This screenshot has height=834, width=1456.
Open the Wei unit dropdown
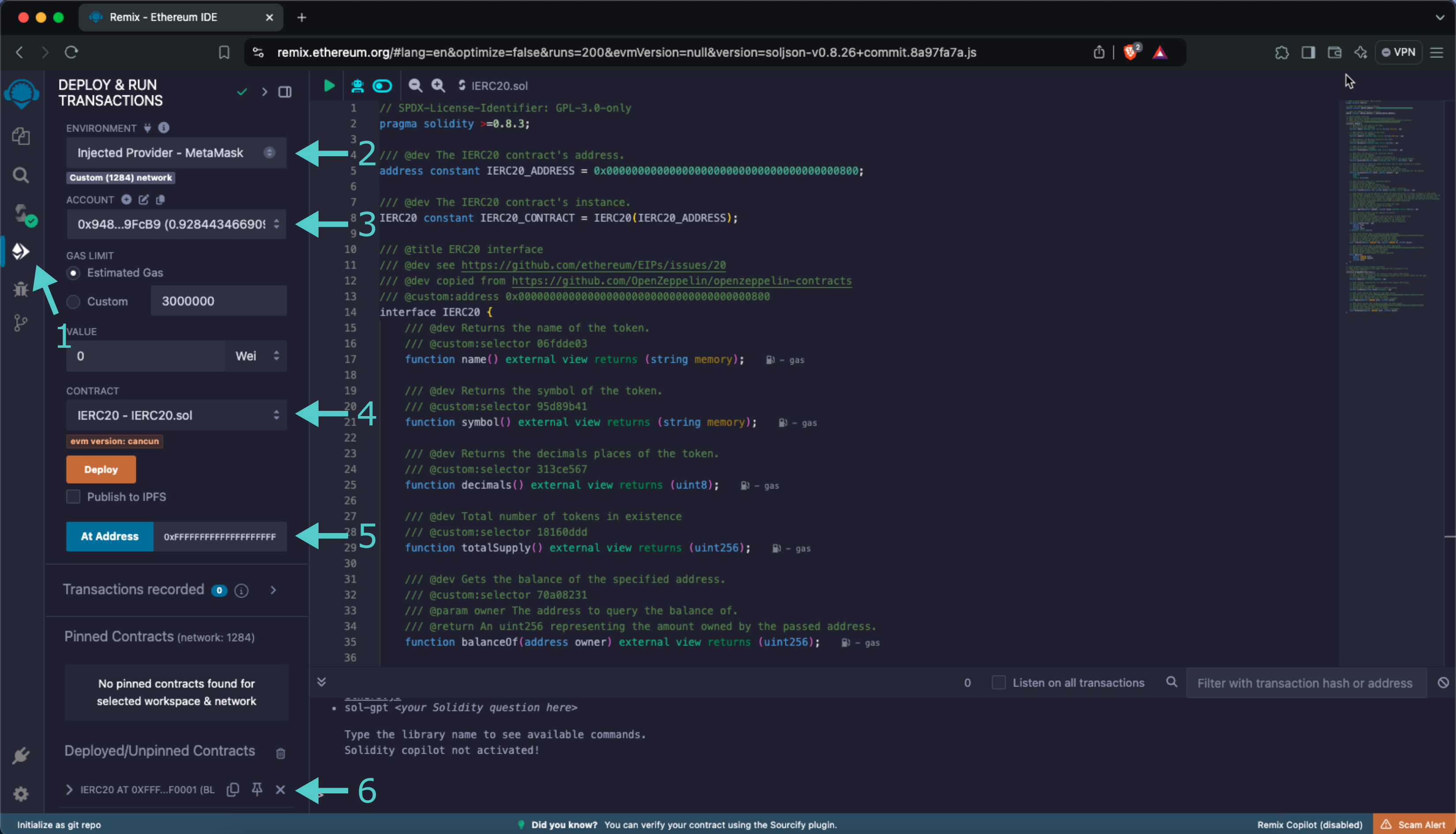click(x=256, y=356)
